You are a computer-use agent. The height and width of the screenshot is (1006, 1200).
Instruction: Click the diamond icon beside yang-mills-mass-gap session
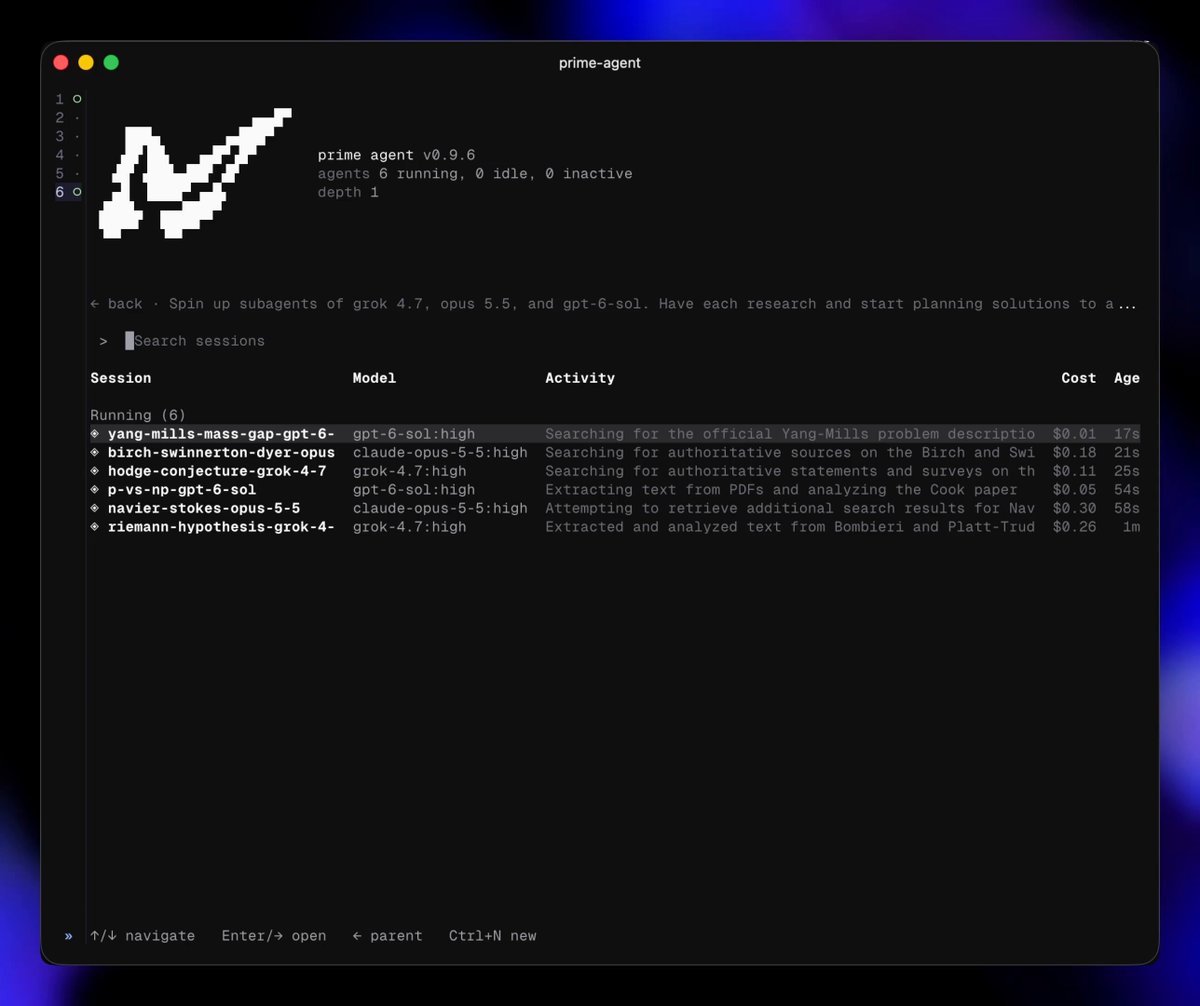95,434
